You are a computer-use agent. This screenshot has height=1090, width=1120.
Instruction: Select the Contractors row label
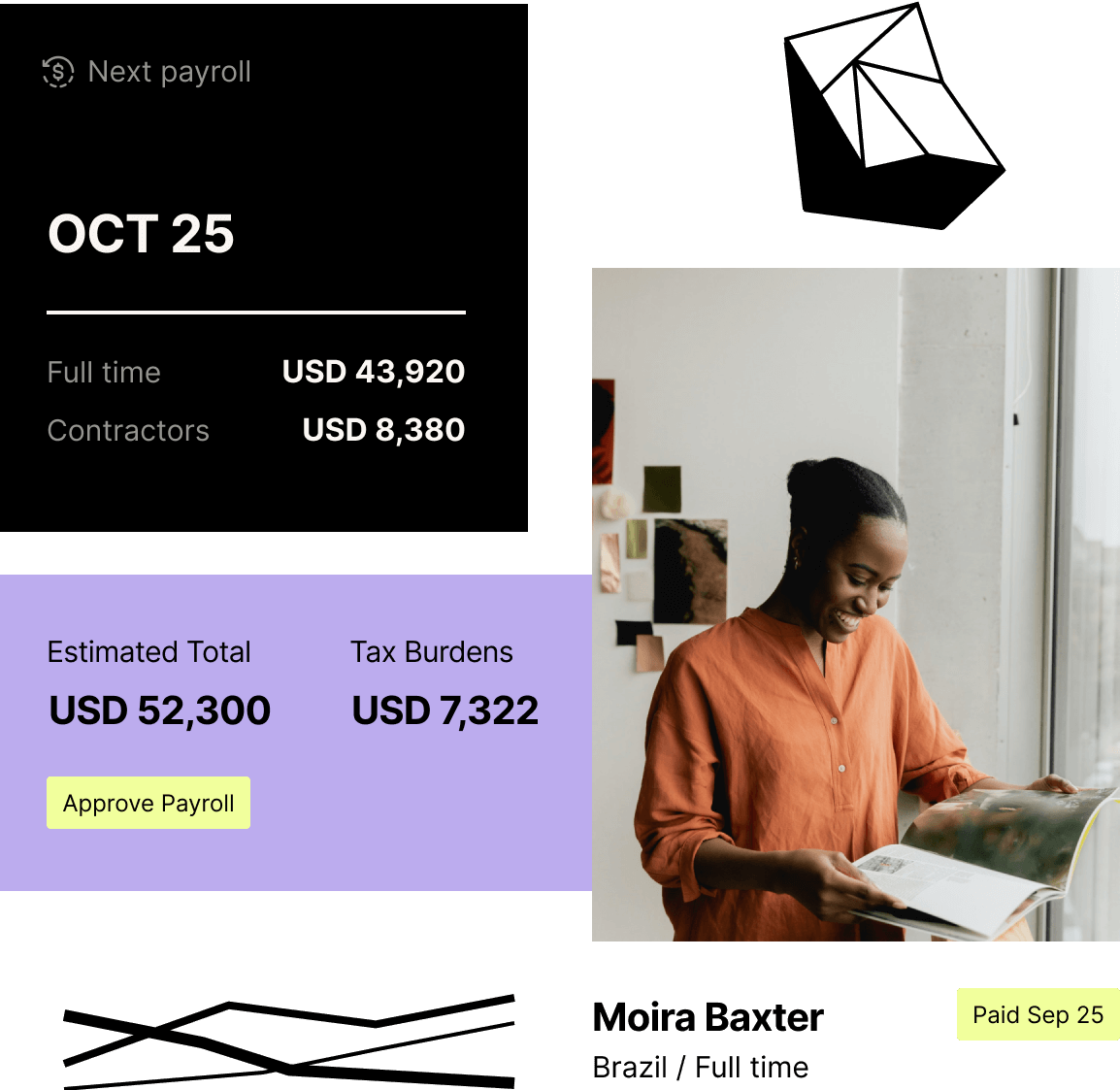coord(128,431)
